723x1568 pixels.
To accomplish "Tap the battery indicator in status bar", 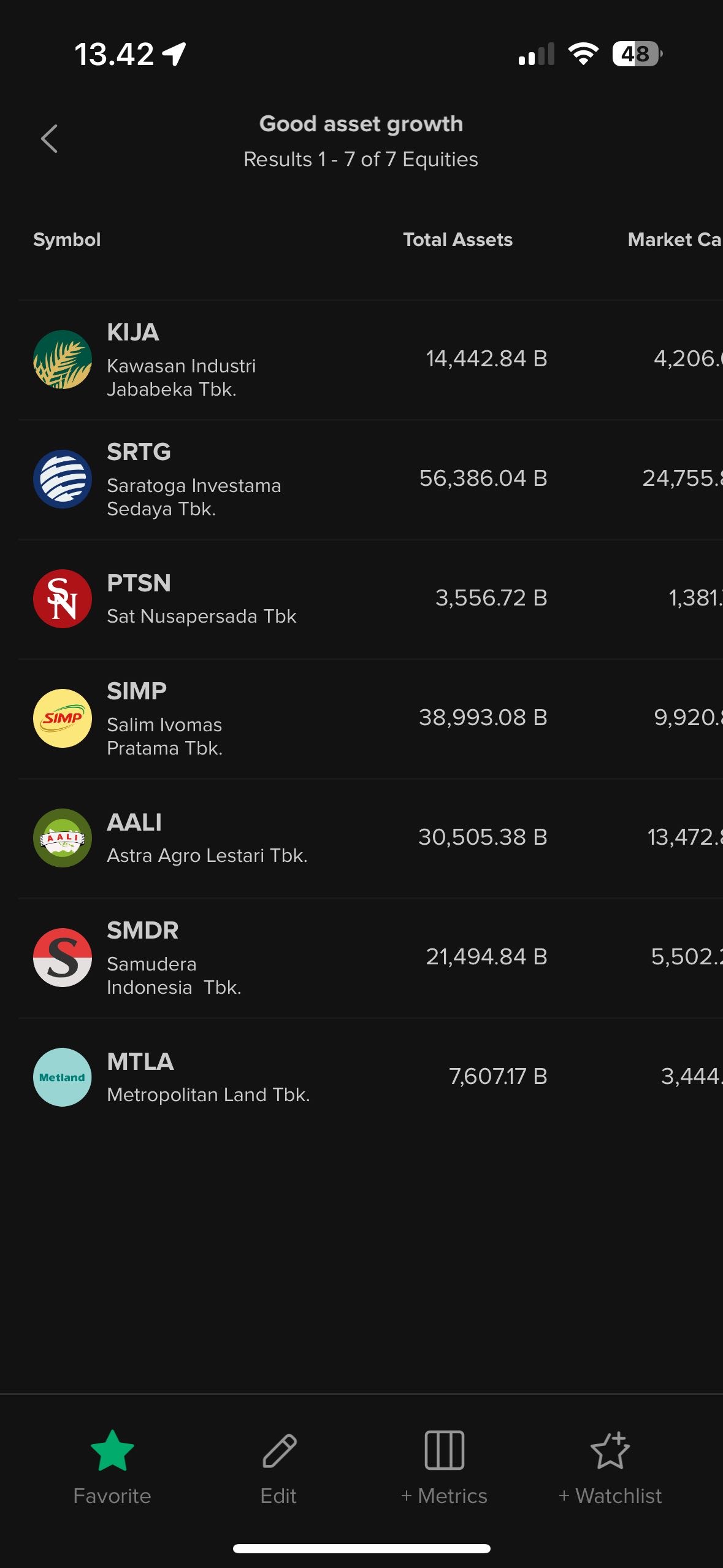I will pos(637,54).
